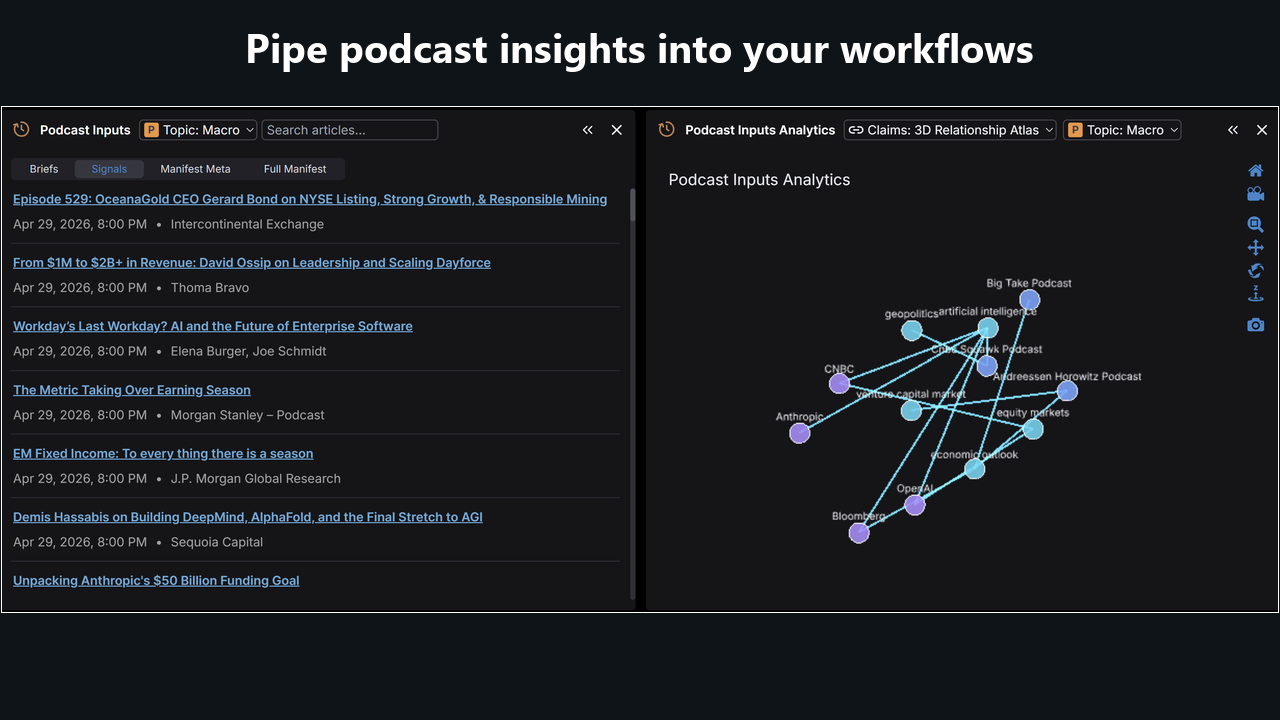Open the Workday's Last Workday? link
This screenshot has width=1280, height=720.
pos(213,326)
